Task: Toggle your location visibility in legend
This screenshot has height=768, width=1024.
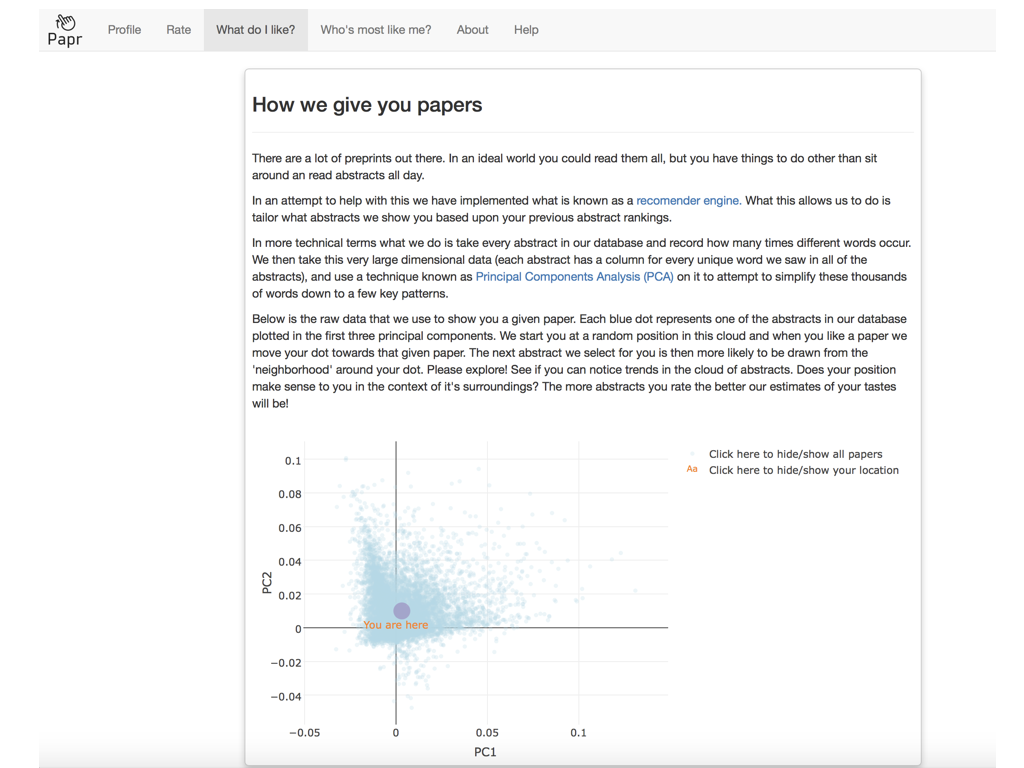Action: click(x=803, y=470)
